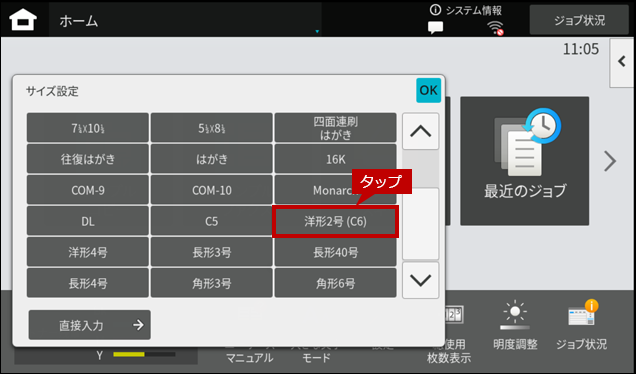The image size is (636, 374).
Task: Select the COM-10 envelope size
Action: tap(212, 190)
